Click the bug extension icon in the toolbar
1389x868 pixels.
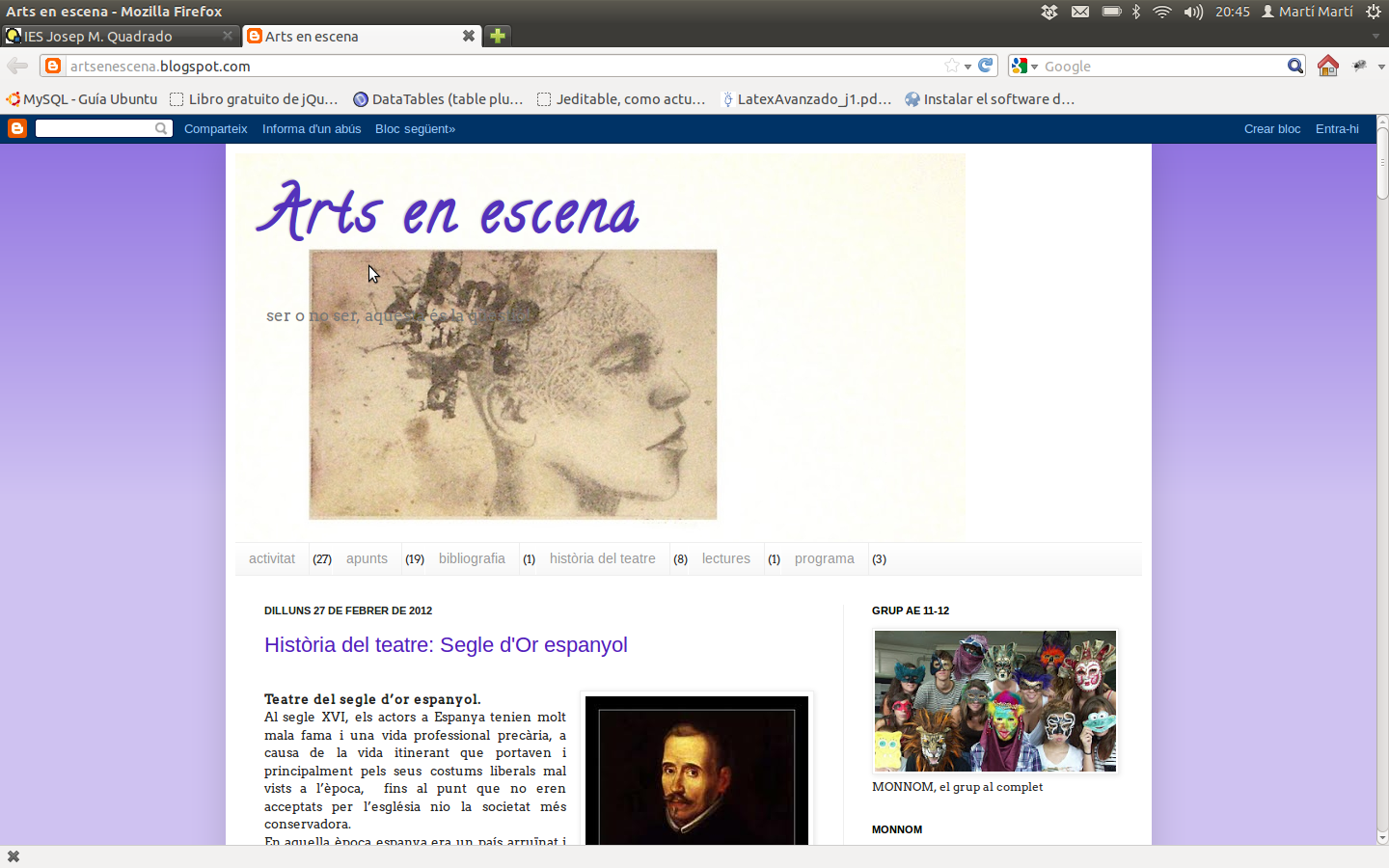(1360, 66)
